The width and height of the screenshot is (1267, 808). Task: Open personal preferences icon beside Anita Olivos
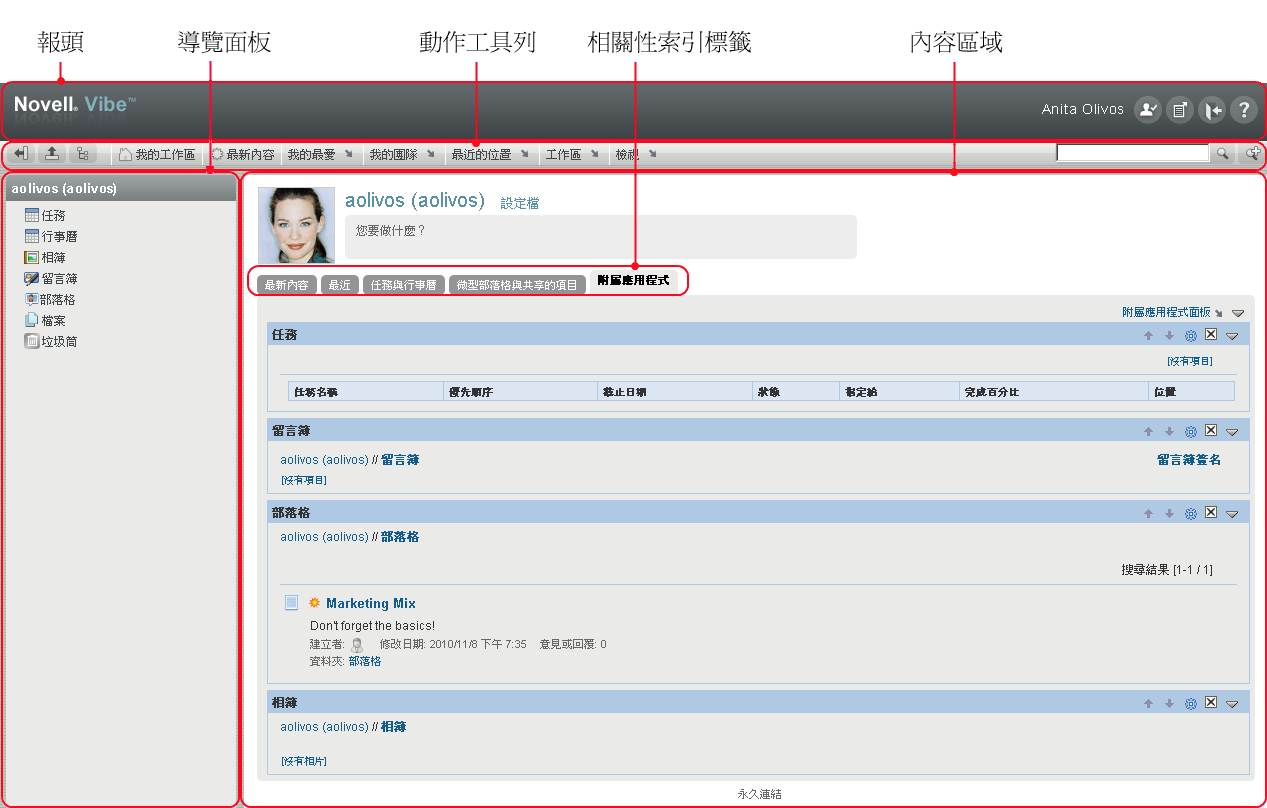point(1147,110)
